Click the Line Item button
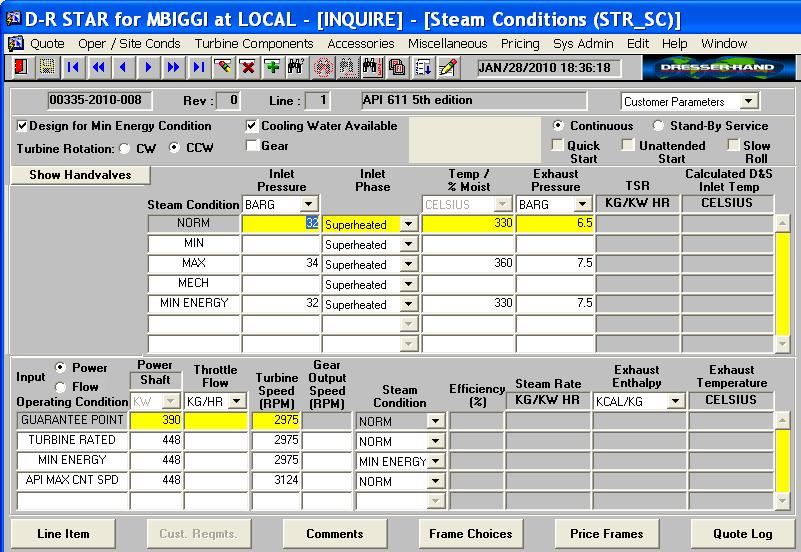The image size is (801, 552). (x=63, y=534)
